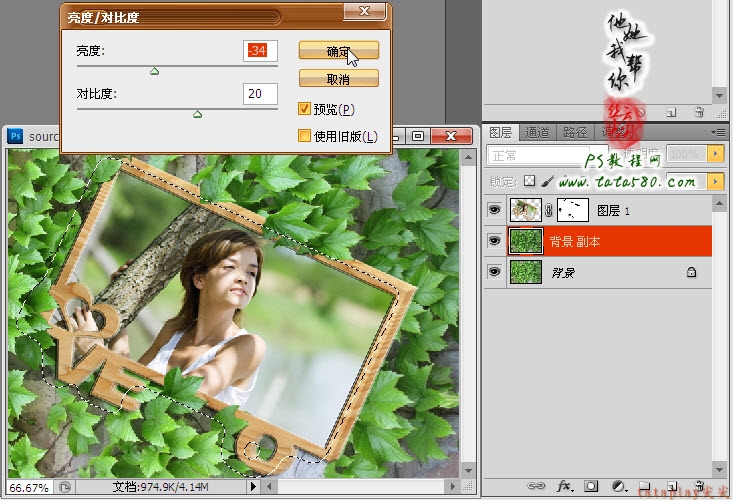Click Layers panel scroll up arrow
The height and width of the screenshot is (500, 733).
coord(719,203)
